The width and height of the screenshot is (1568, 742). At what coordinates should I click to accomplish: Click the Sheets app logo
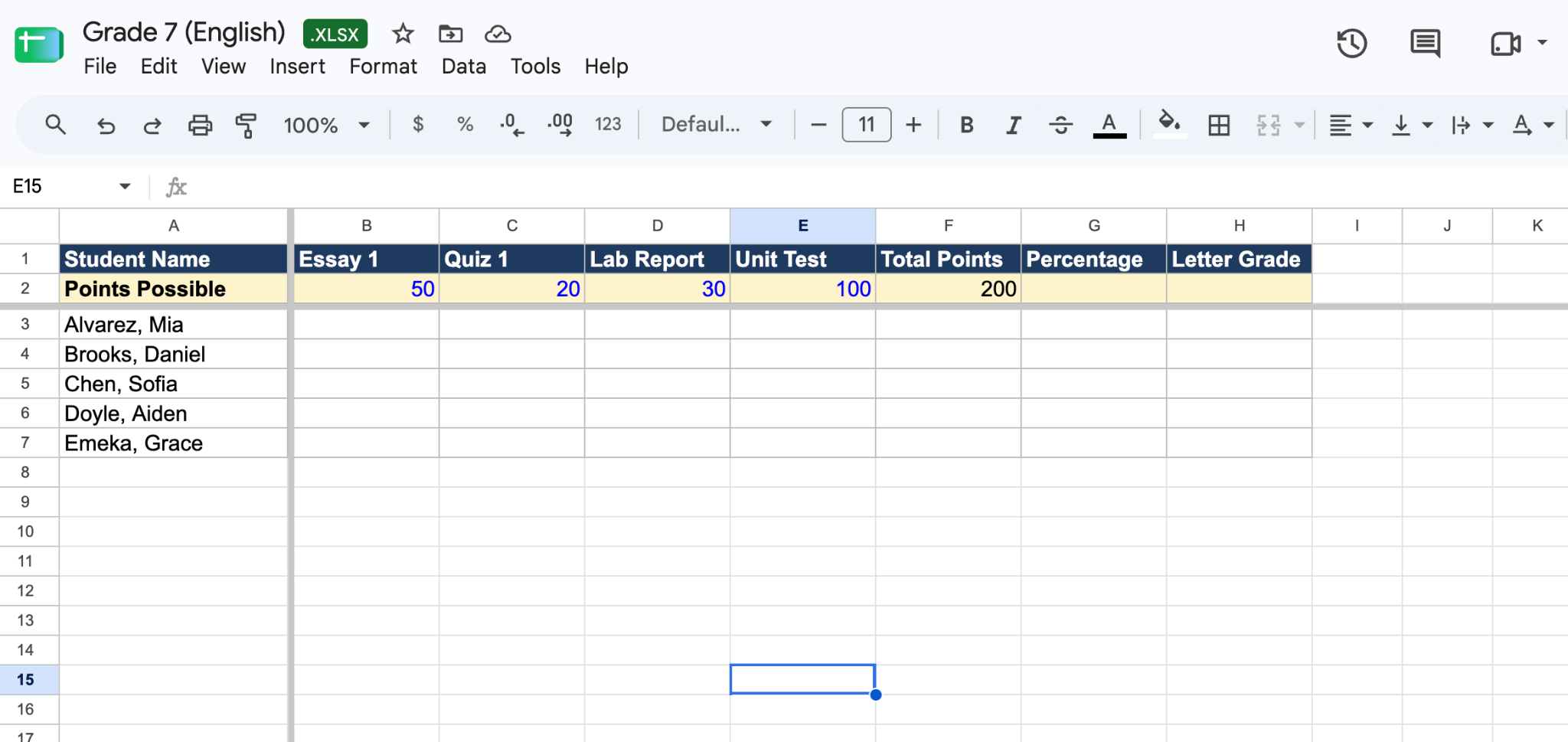click(x=39, y=44)
